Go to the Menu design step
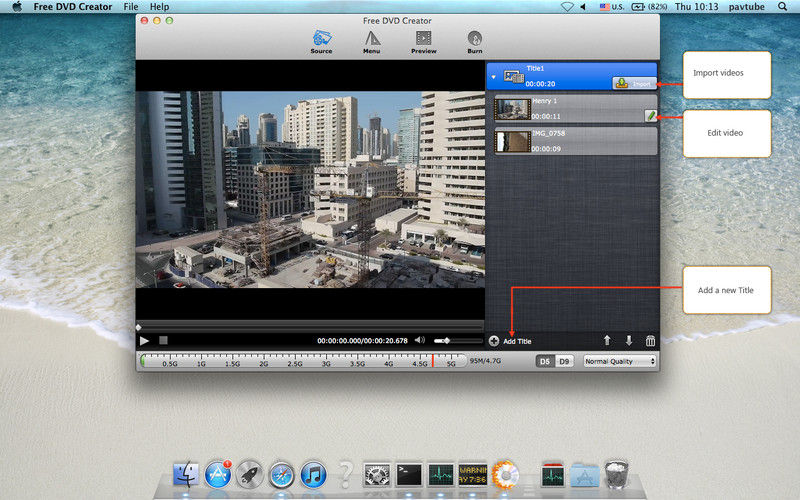Screen dimensions: 800x500 371,41
